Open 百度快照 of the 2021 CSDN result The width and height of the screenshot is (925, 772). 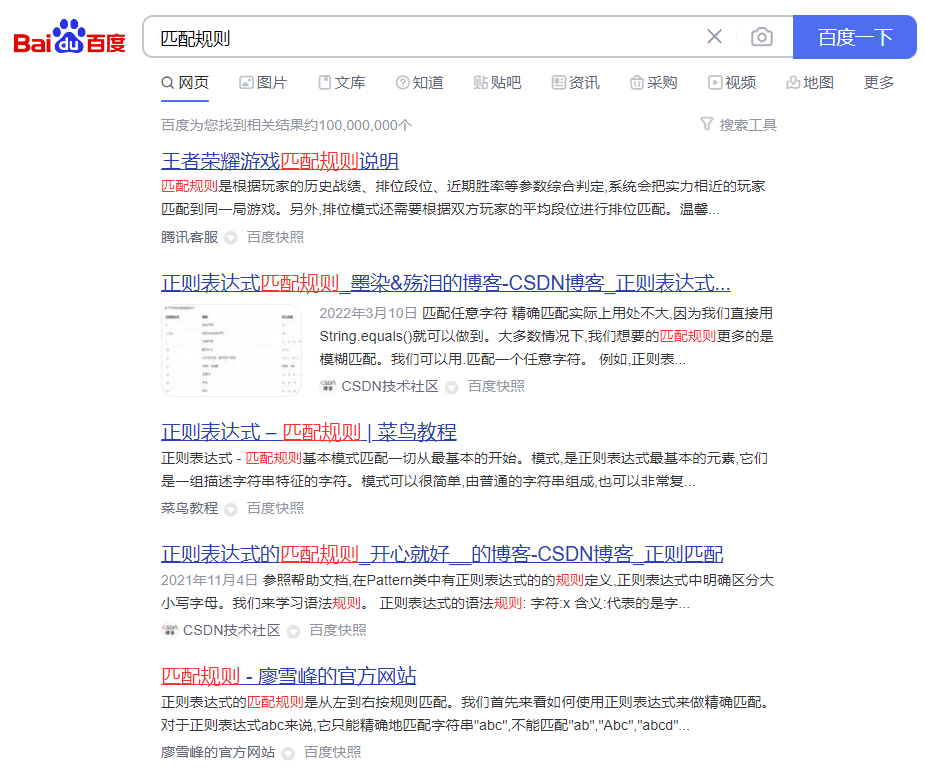pyautogui.click(x=338, y=630)
